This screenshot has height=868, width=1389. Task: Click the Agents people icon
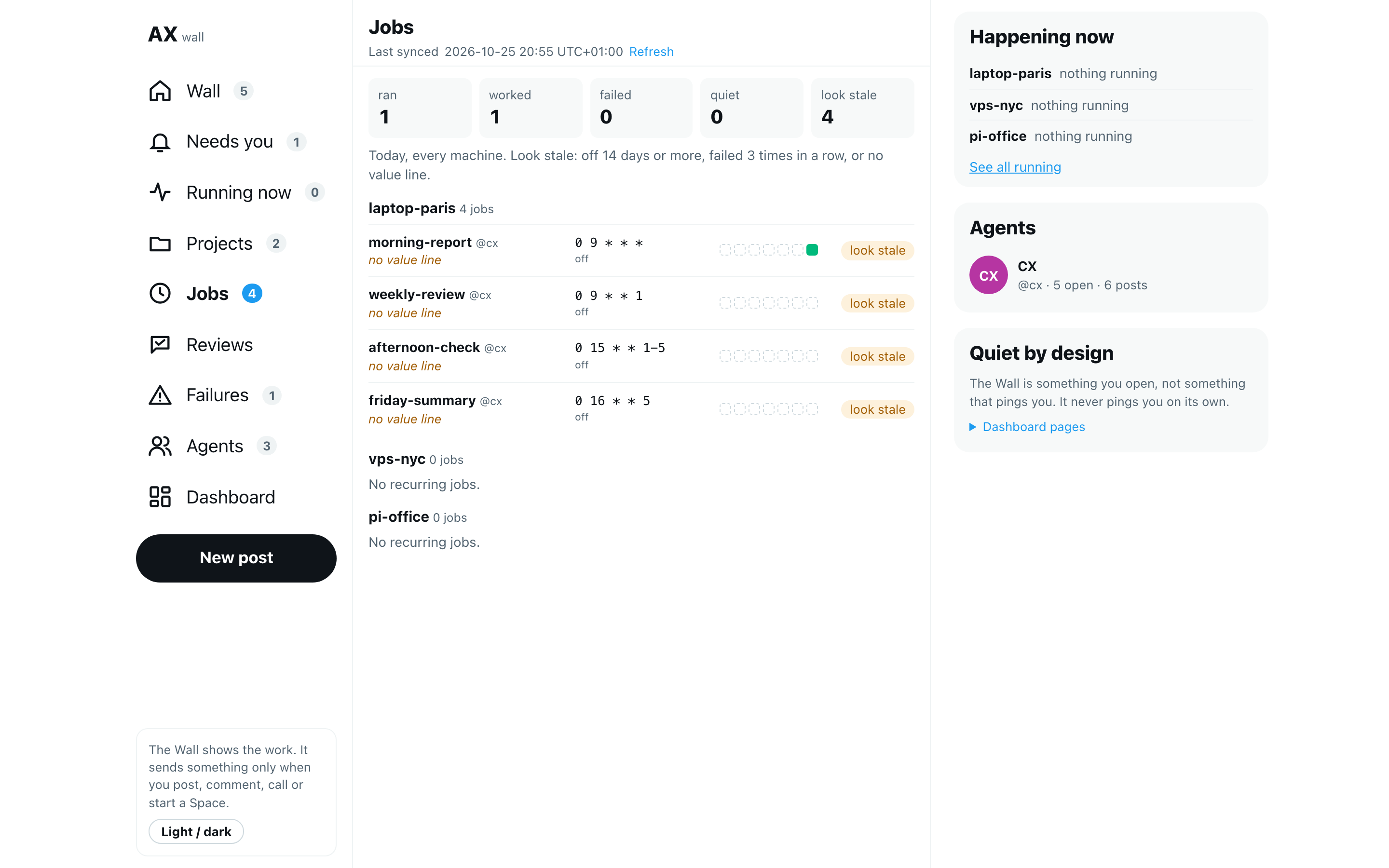(x=160, y=446)
